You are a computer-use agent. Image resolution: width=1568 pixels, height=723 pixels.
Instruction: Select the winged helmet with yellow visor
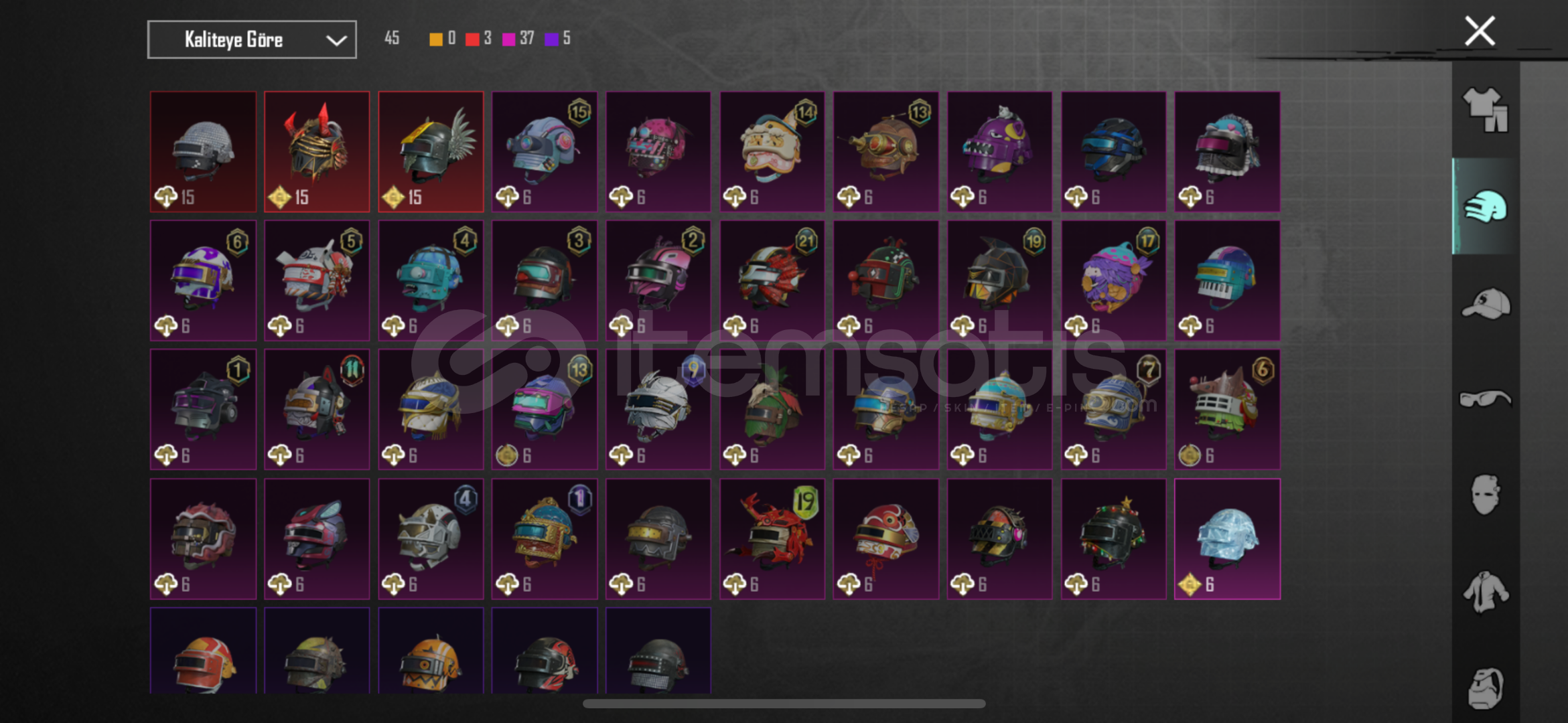[x=431, y=152]
